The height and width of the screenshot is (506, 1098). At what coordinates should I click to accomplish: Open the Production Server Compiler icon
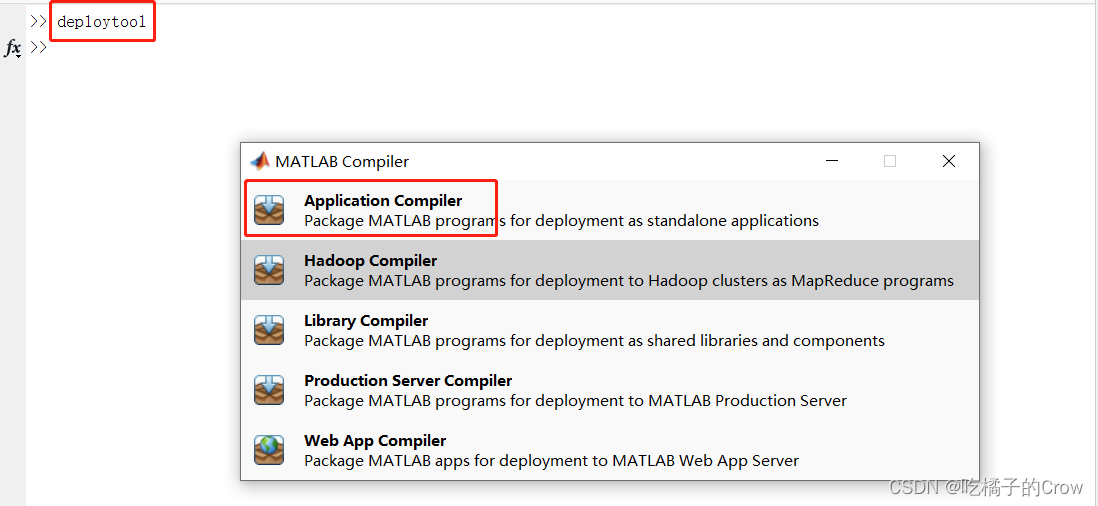coord(269,391)
